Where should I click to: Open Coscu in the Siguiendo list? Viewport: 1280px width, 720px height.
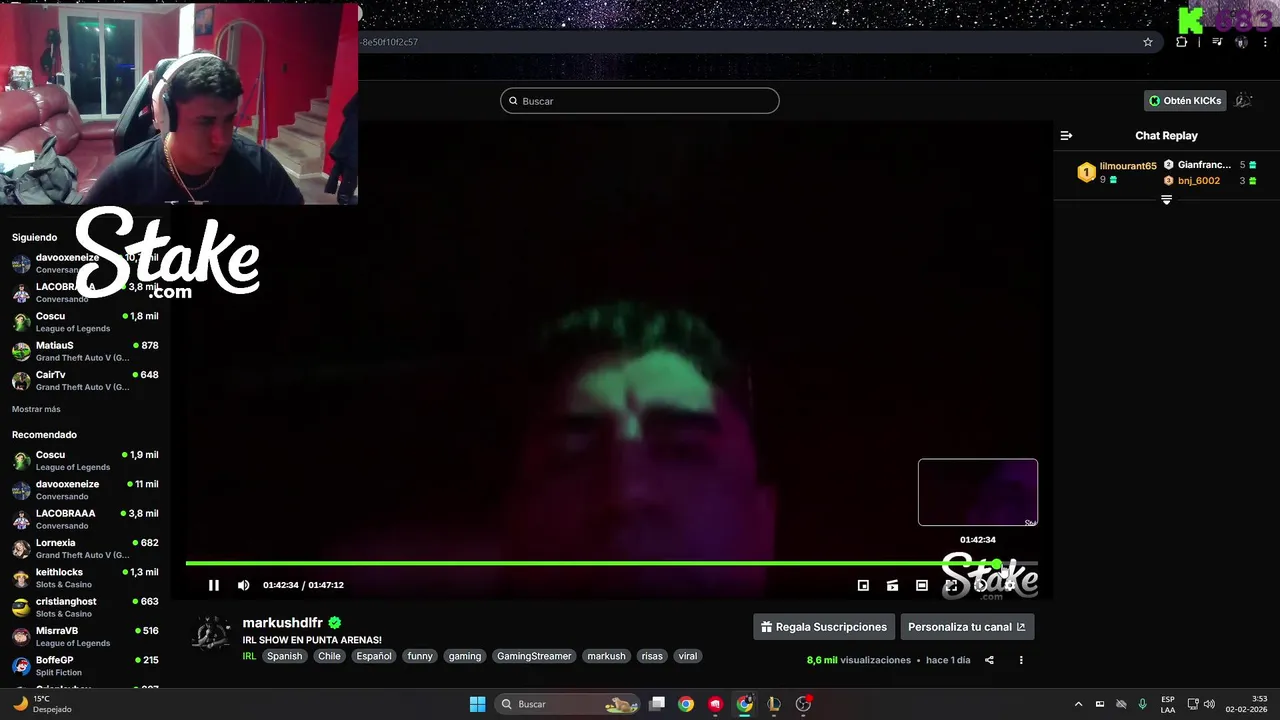[85, 322]
